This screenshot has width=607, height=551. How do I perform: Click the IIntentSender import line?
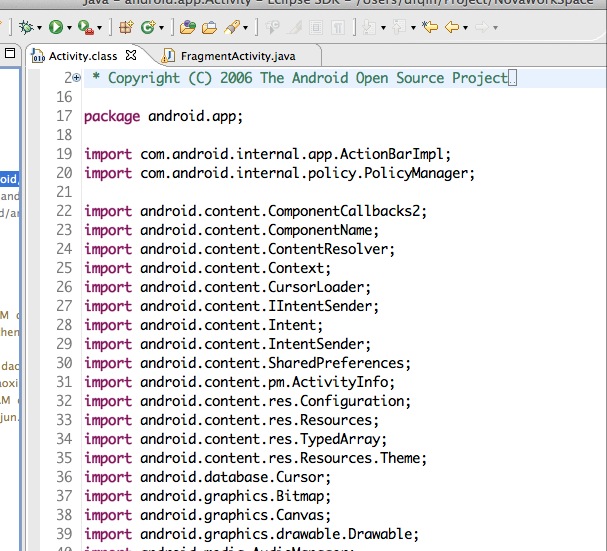click(231, 306)
